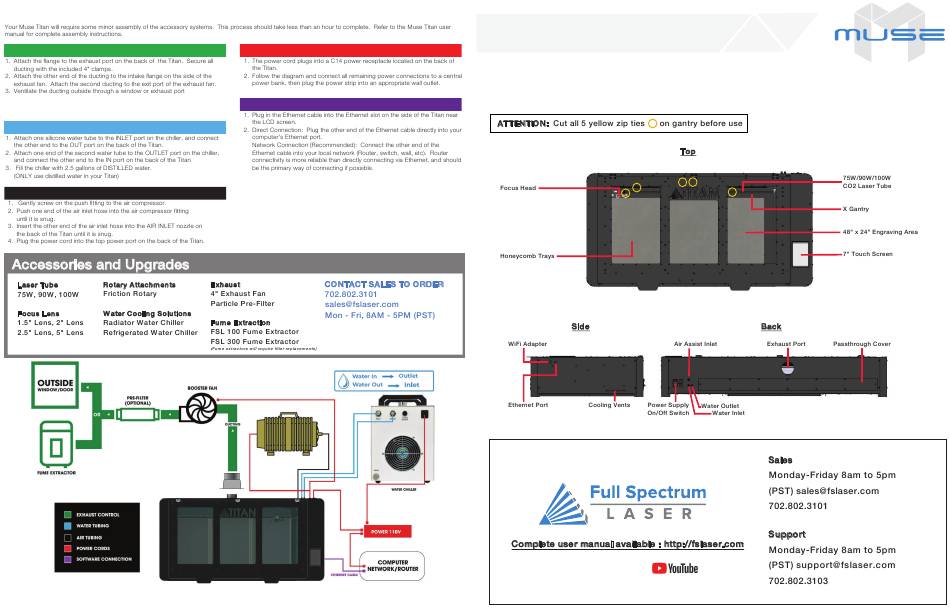Viewport: 950px width, 609px height.
Task: Open the YouTube logo link
Action: 674,568
